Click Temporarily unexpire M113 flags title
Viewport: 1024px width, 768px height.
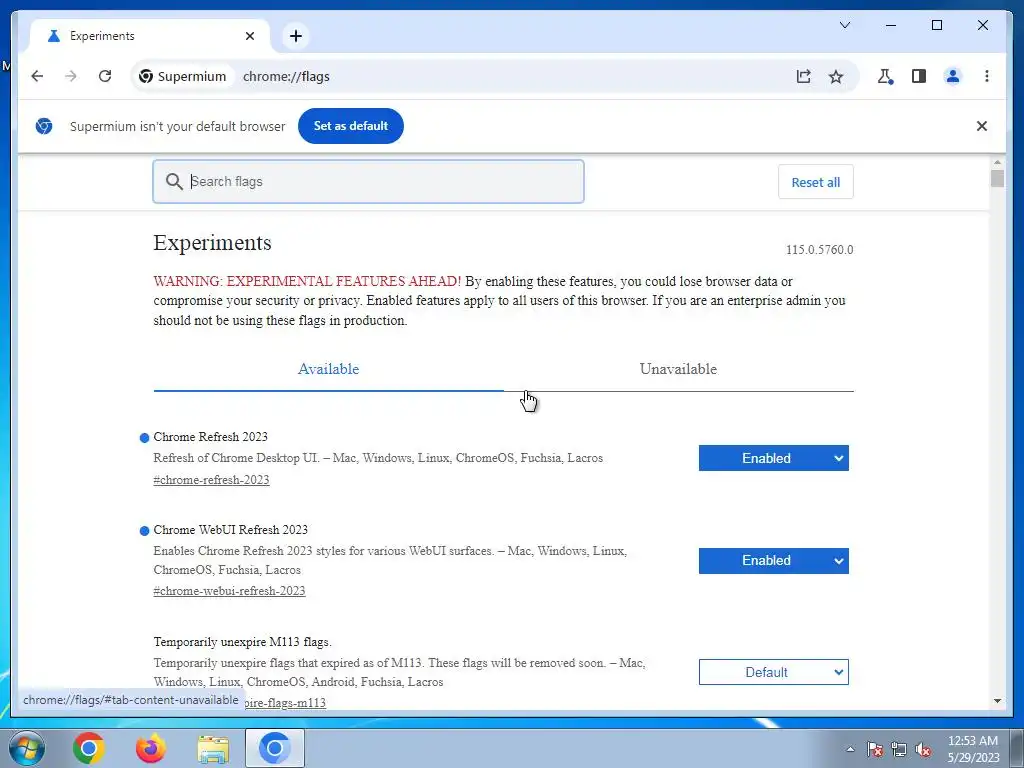[x=242, y=642]
